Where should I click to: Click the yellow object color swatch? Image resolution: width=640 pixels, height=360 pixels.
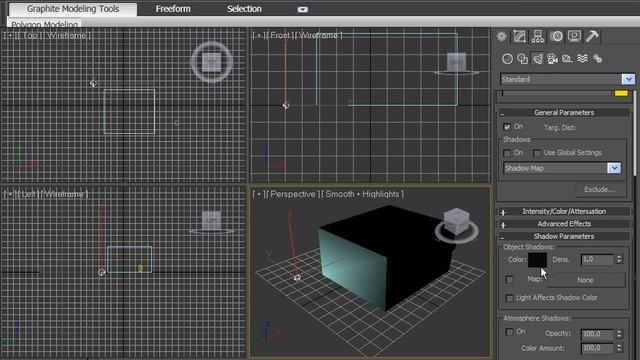pos(621,93)
